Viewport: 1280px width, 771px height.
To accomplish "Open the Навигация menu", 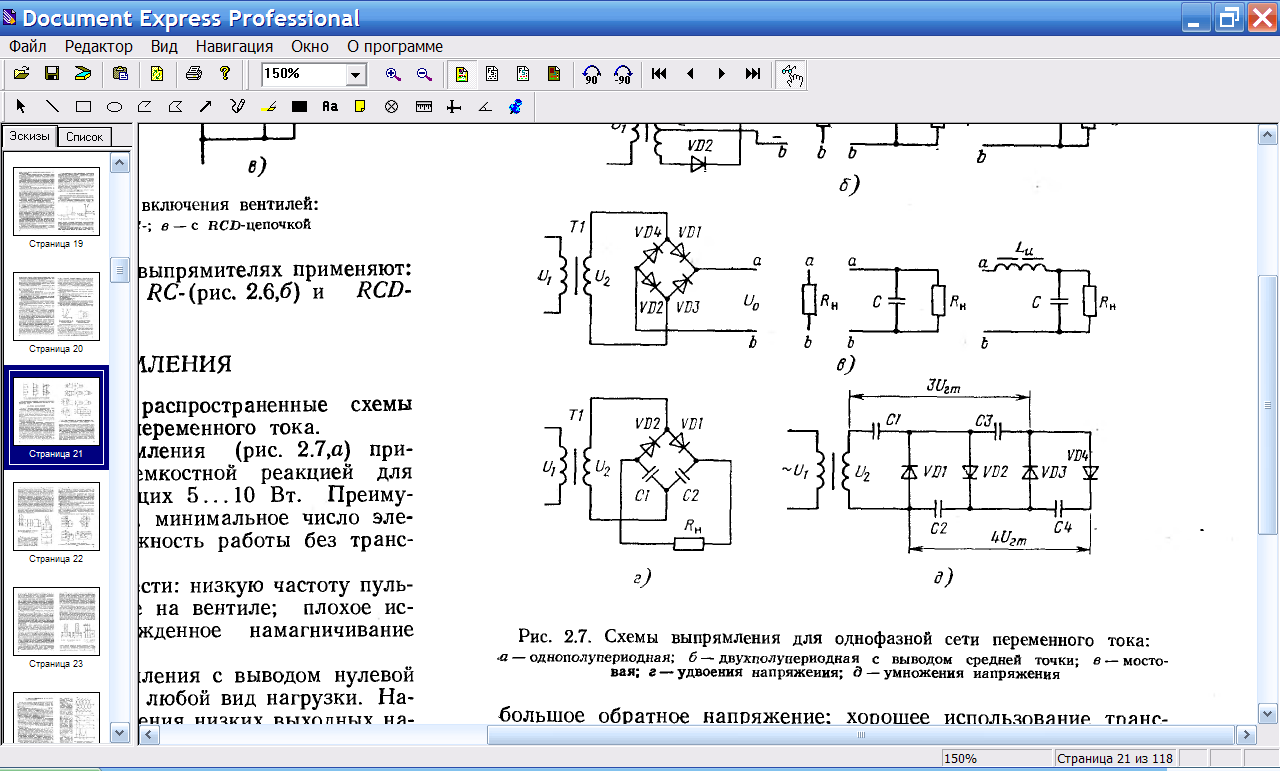I will [x=234, y=46].
